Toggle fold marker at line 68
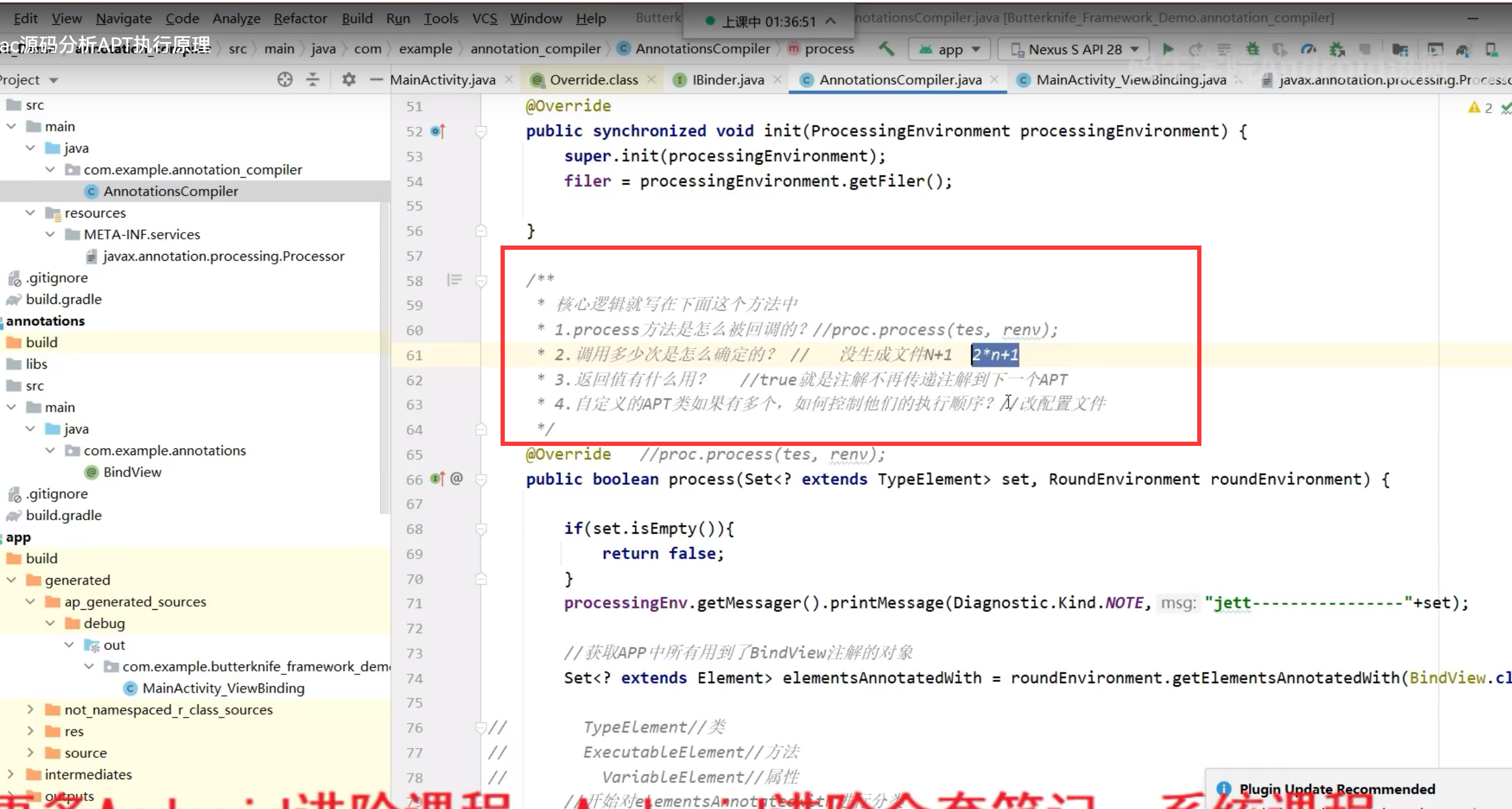This screenshot has height=809, width=1512. (481, 529)
